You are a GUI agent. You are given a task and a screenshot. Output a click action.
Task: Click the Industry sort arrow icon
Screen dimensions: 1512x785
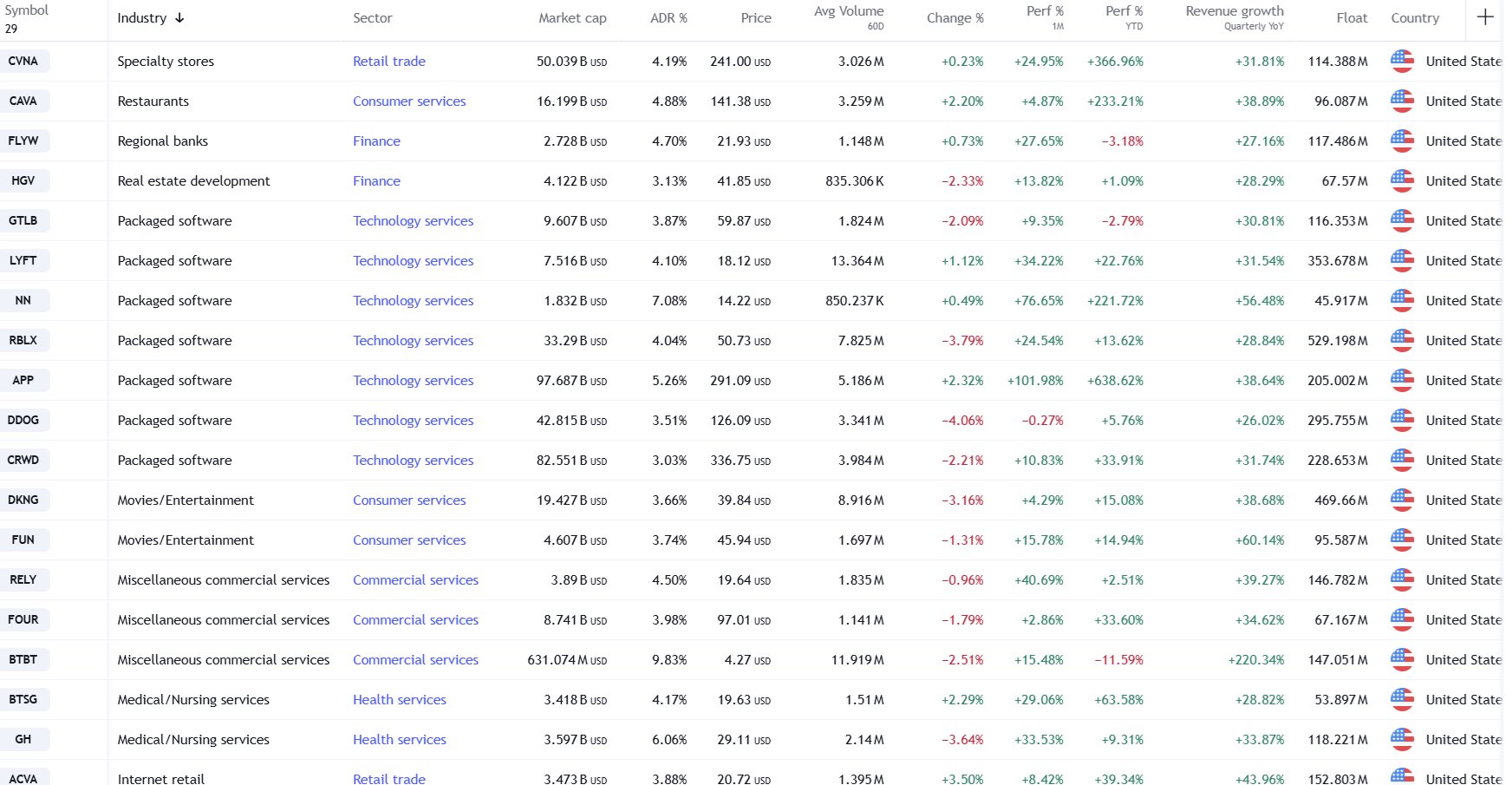(179, 17)
